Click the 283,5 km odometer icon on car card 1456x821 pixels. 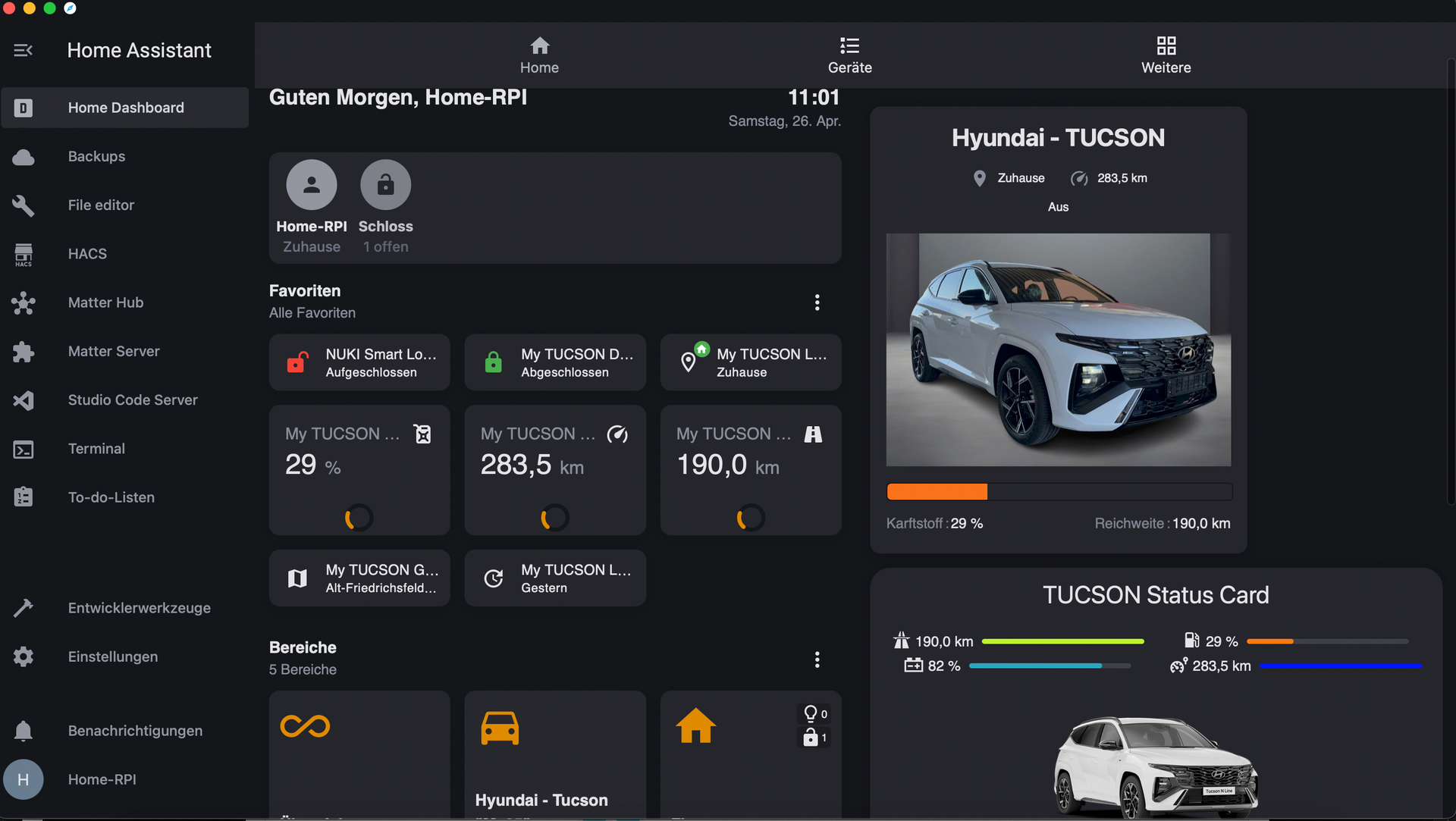pos(1079,178)
